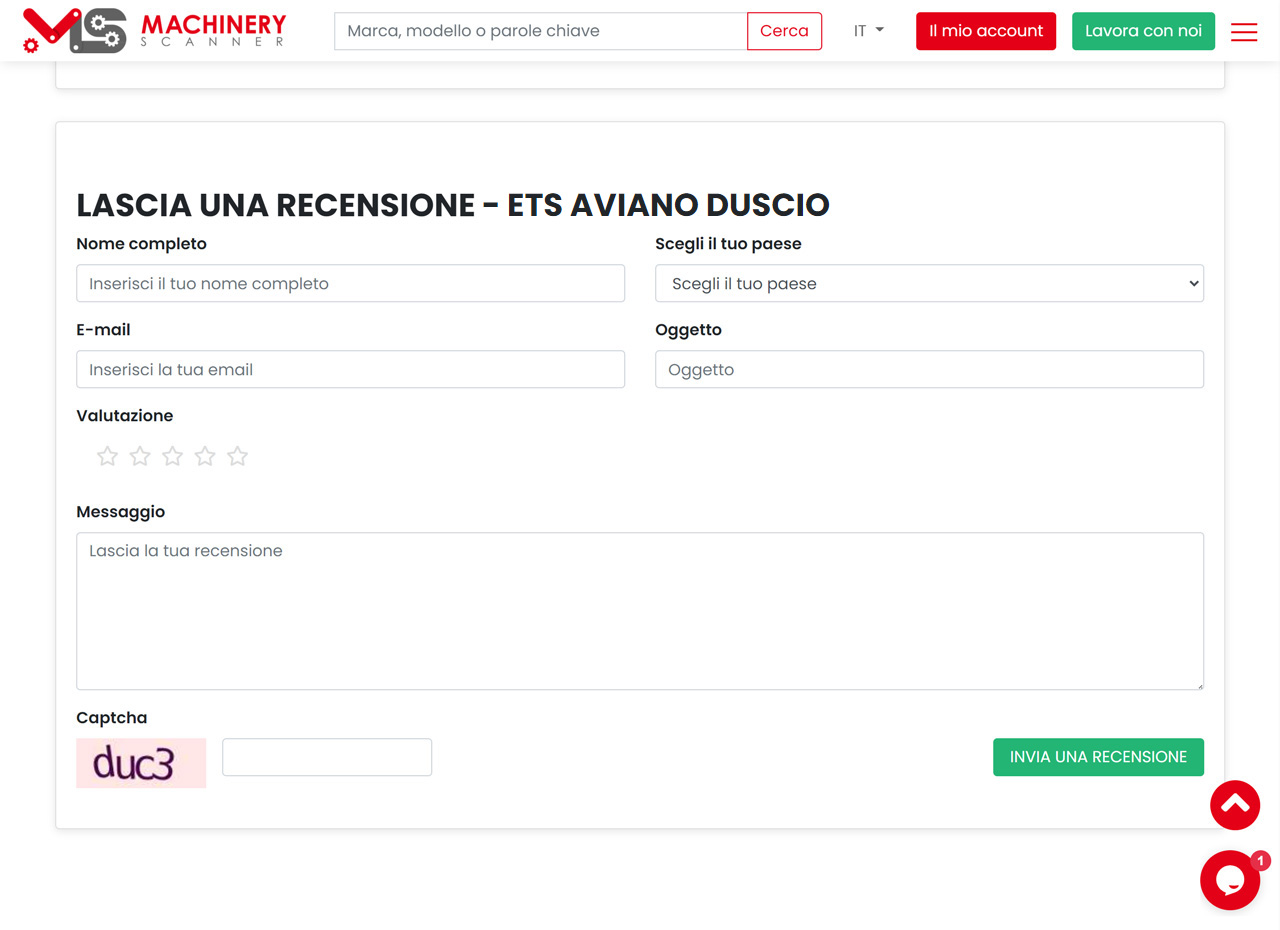Select the third rating star
Screen dimensions: 1280x930
[x=173, y=456]
